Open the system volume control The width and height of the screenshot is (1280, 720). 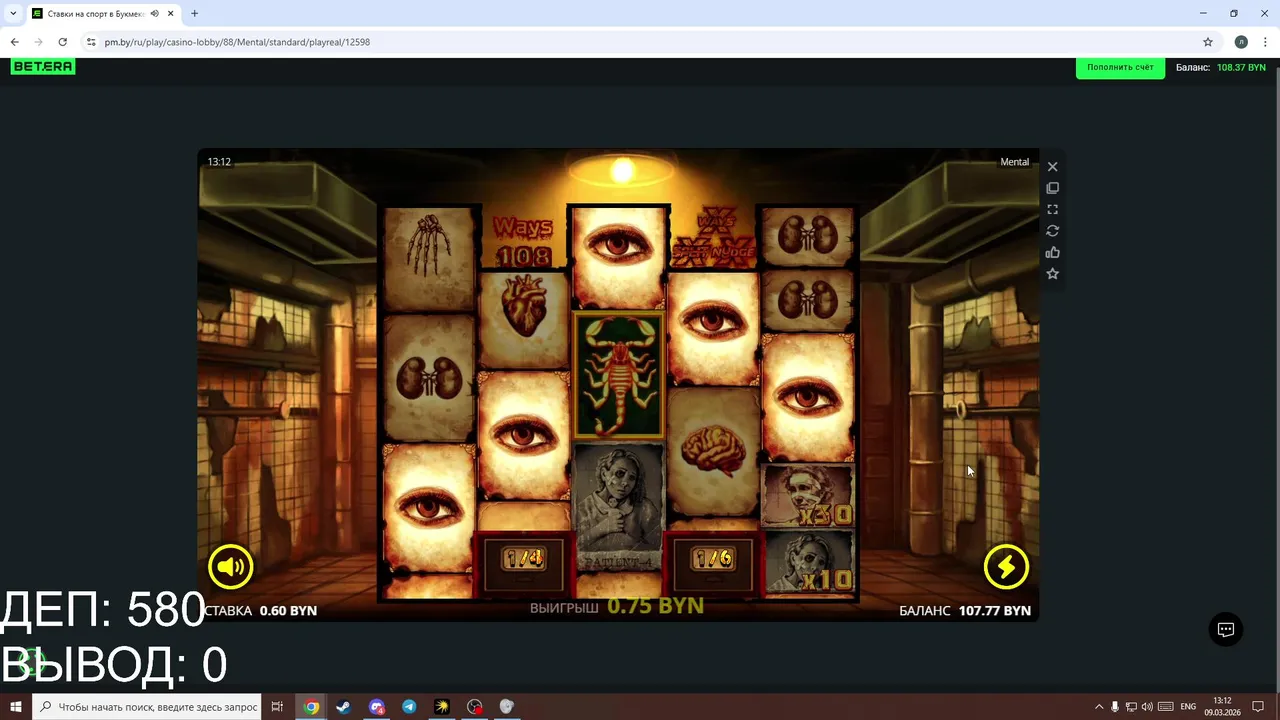[x=1147, y=707]
